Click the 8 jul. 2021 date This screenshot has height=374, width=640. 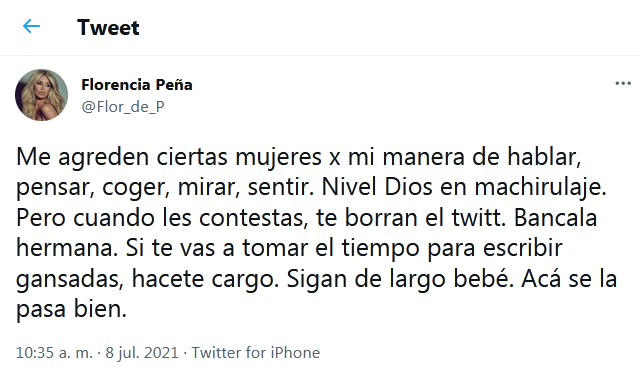[x=142, y=352]
